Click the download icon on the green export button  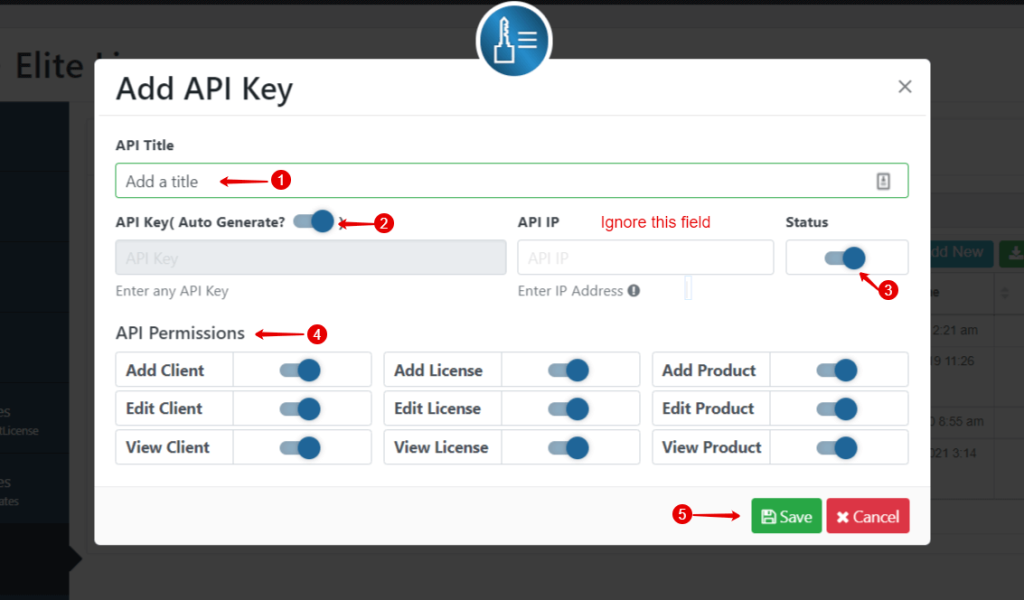click(1016, 253)
